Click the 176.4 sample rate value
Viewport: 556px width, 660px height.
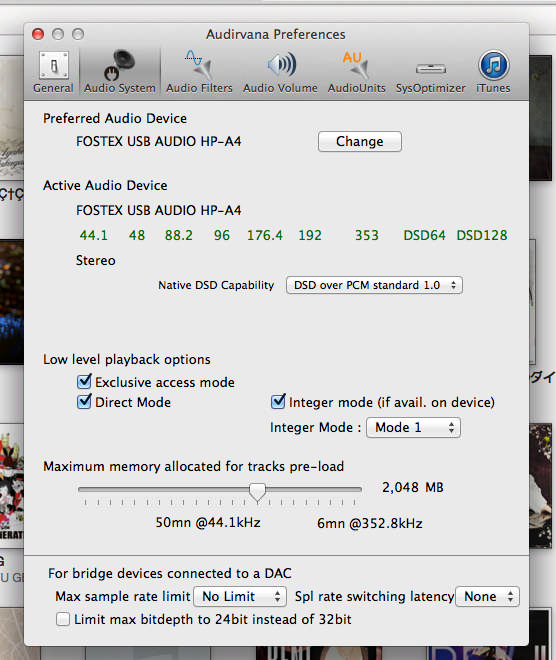265,235
